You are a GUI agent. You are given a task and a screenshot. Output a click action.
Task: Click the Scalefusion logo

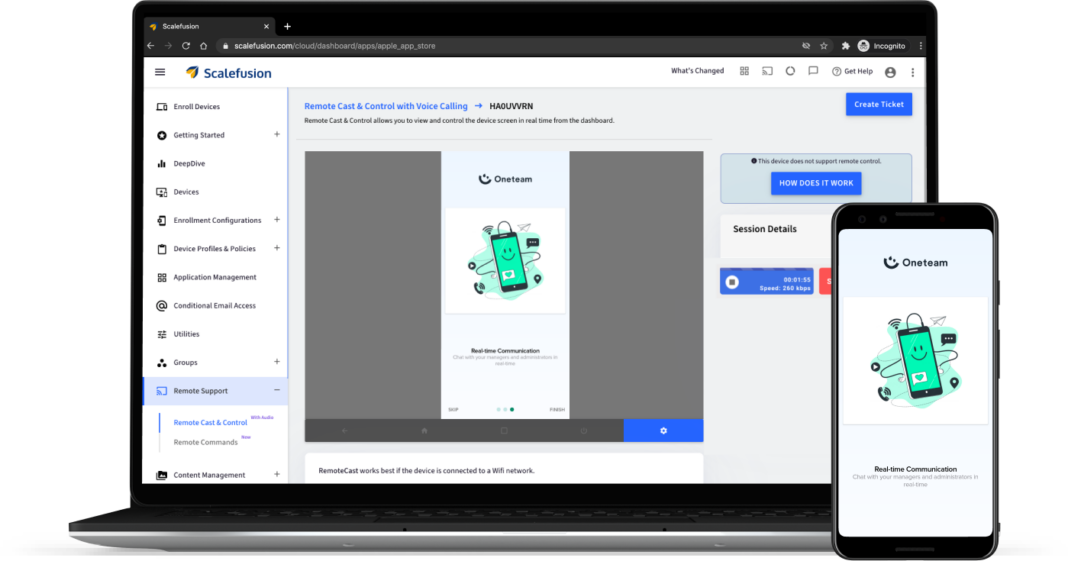(229, 73)
